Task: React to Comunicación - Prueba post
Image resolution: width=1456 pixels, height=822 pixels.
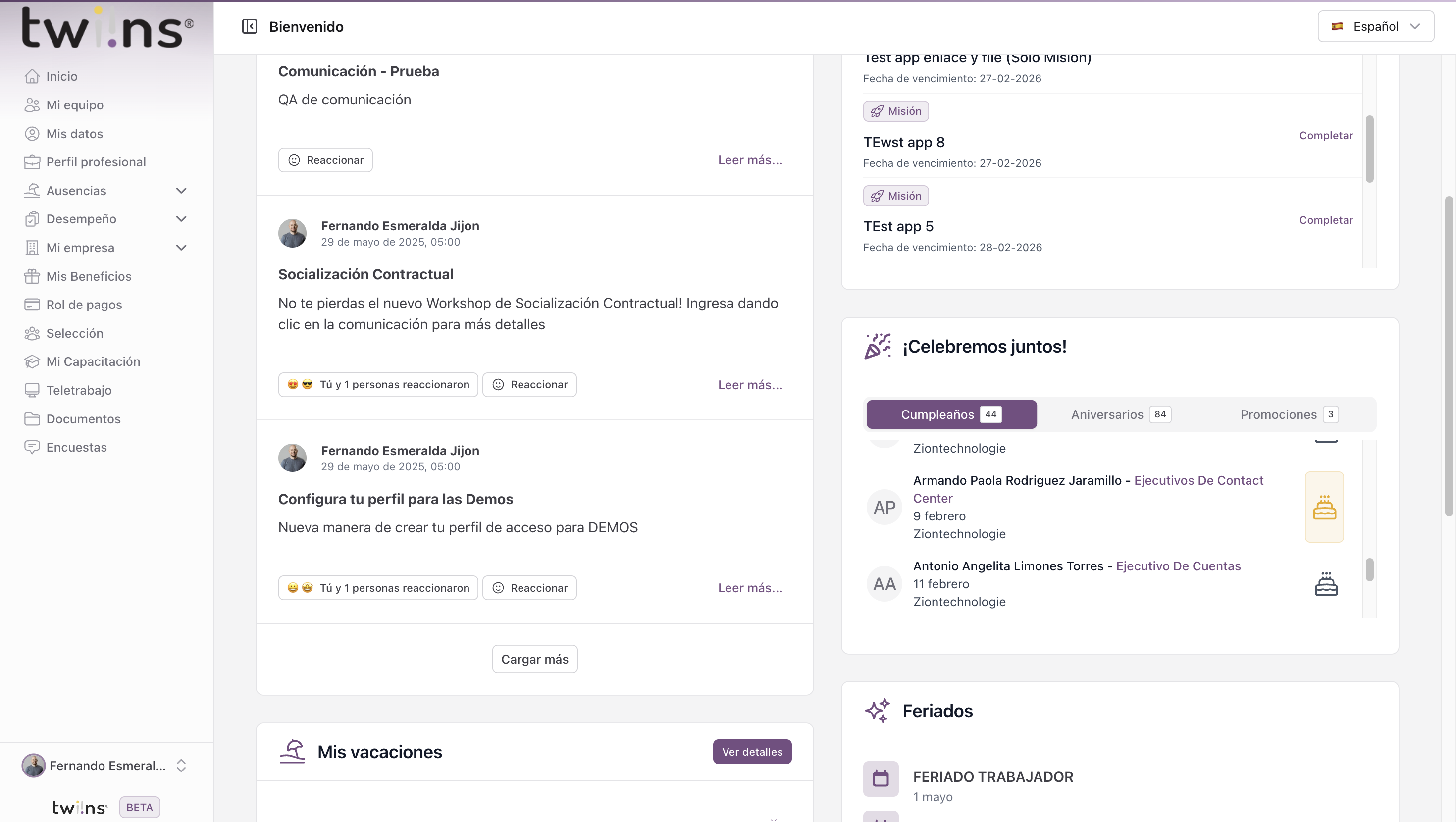Action: (325, 160)
